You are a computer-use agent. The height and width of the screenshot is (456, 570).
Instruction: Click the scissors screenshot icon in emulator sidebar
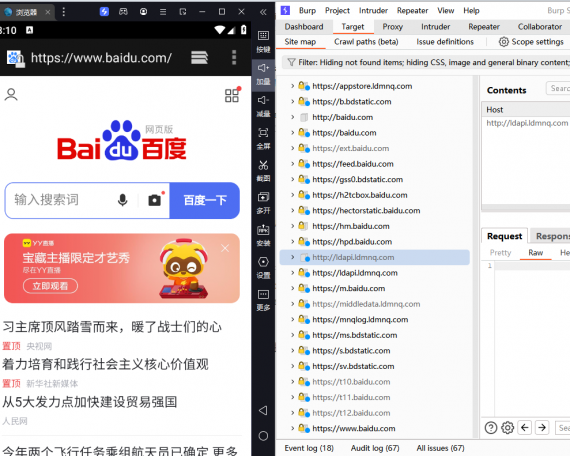point(263,165)
